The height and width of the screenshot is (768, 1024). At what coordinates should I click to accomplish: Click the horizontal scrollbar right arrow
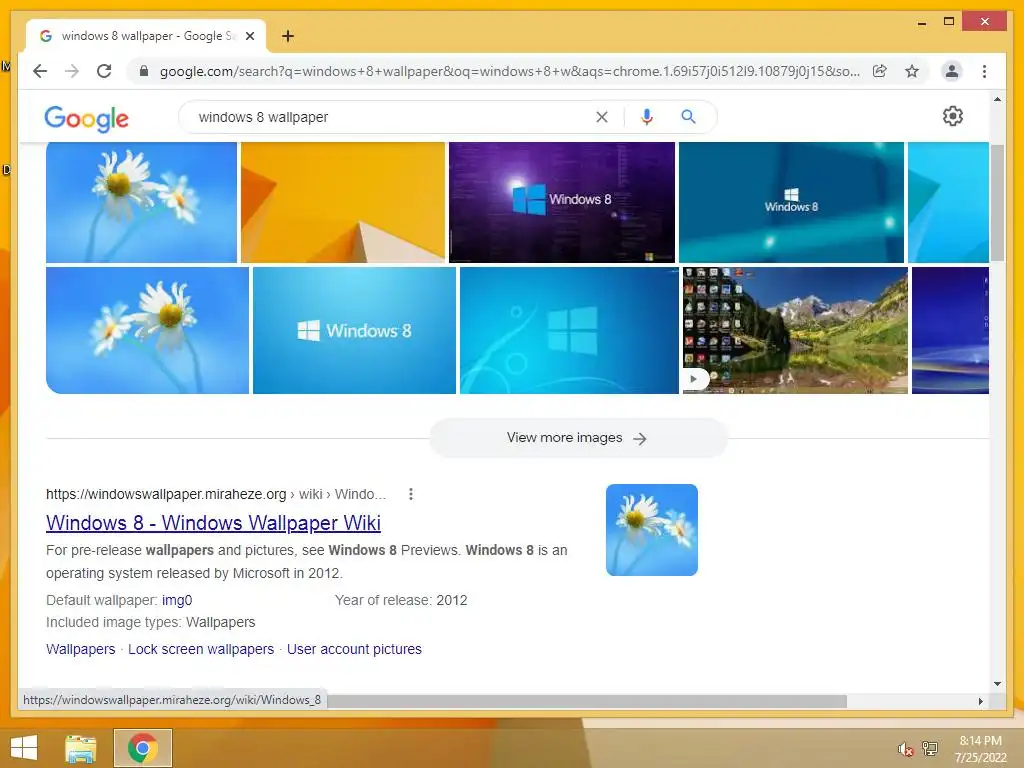pos(980,701)
